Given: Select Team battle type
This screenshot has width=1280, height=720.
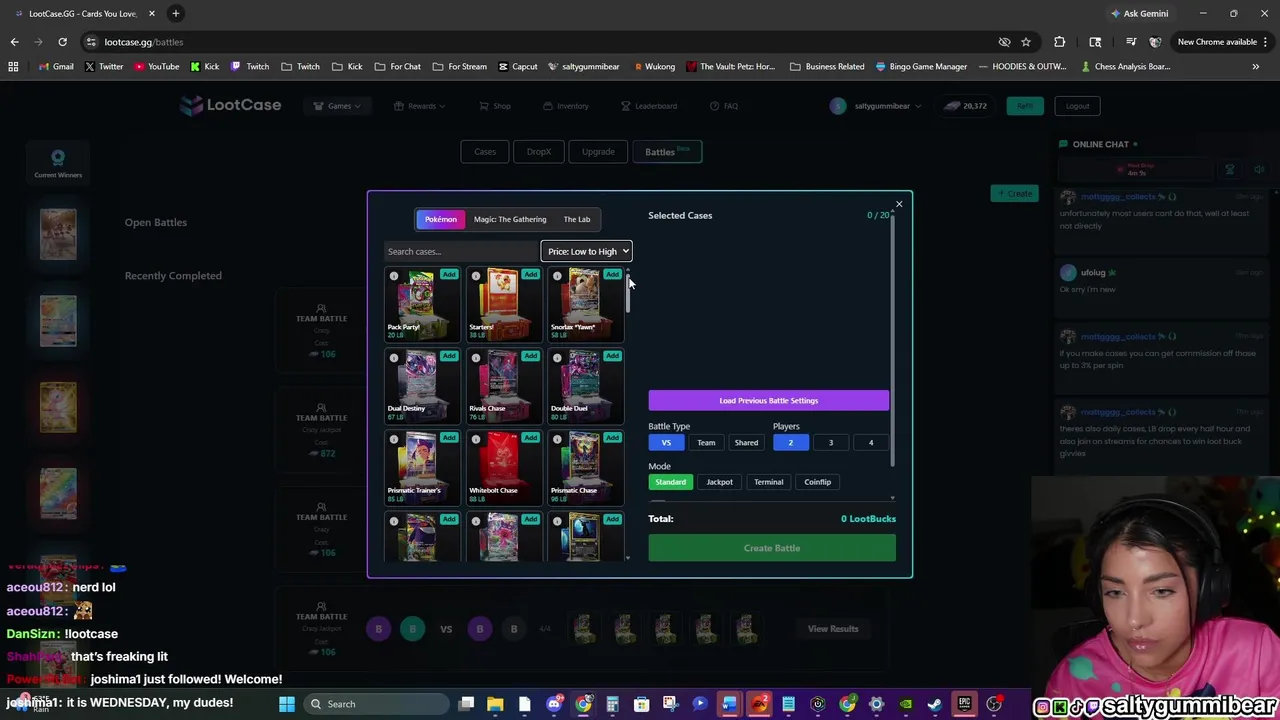Looking at the screenshot, I should tap(706, 442).
